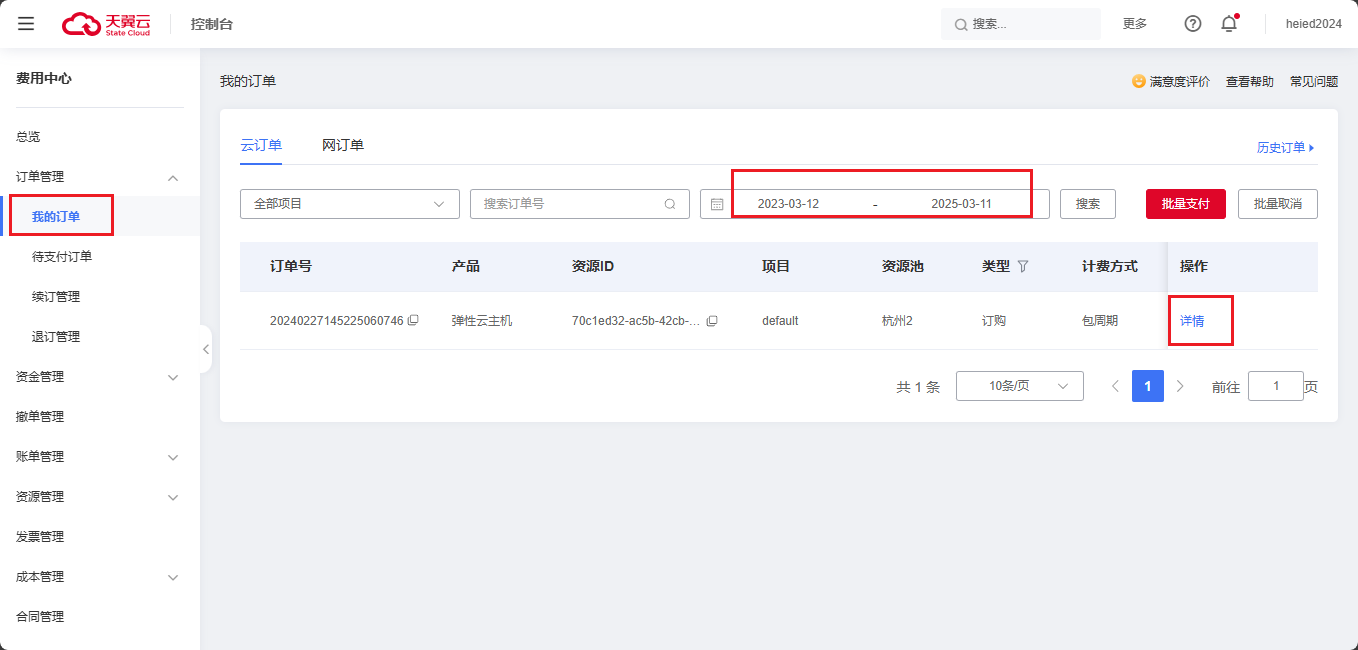
Task: Open the hamburger navigation menu
Action: (x=26, y=24)
